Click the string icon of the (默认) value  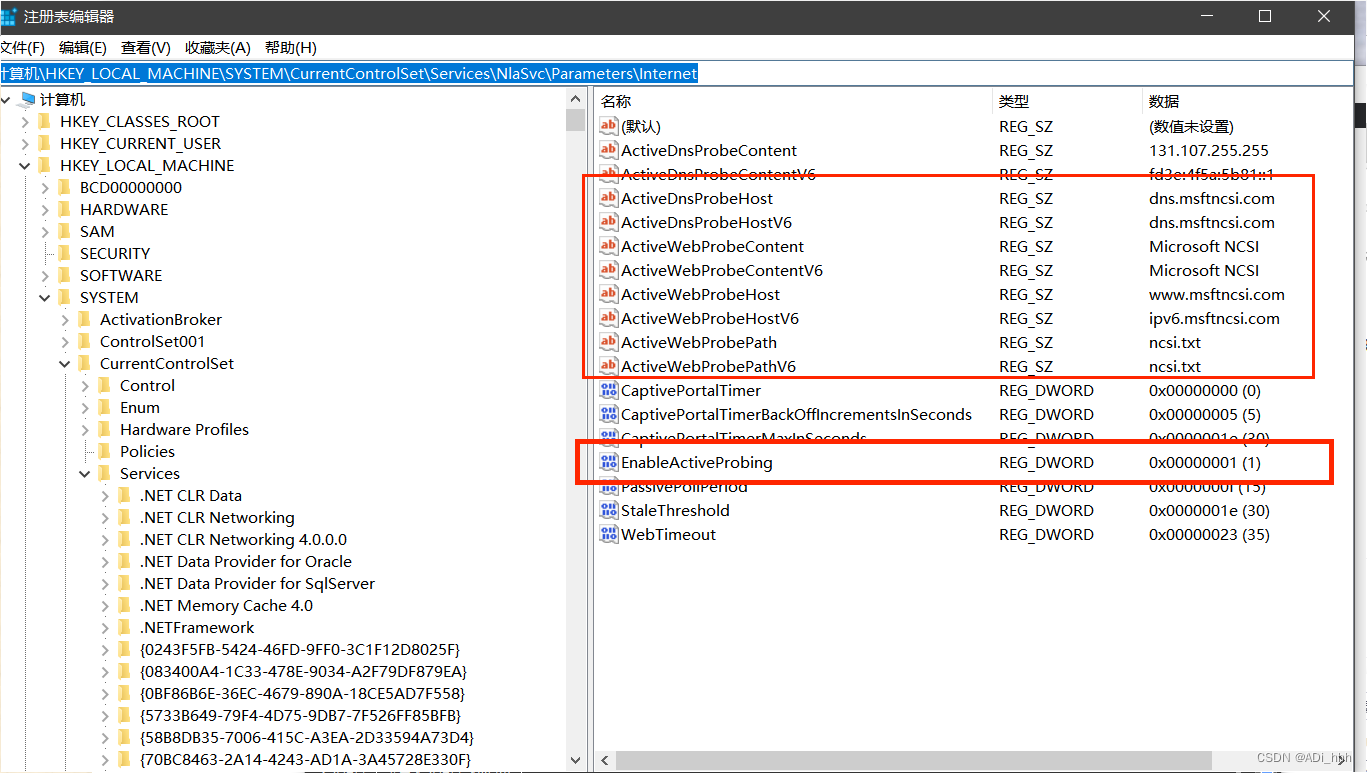coord(609,126)
